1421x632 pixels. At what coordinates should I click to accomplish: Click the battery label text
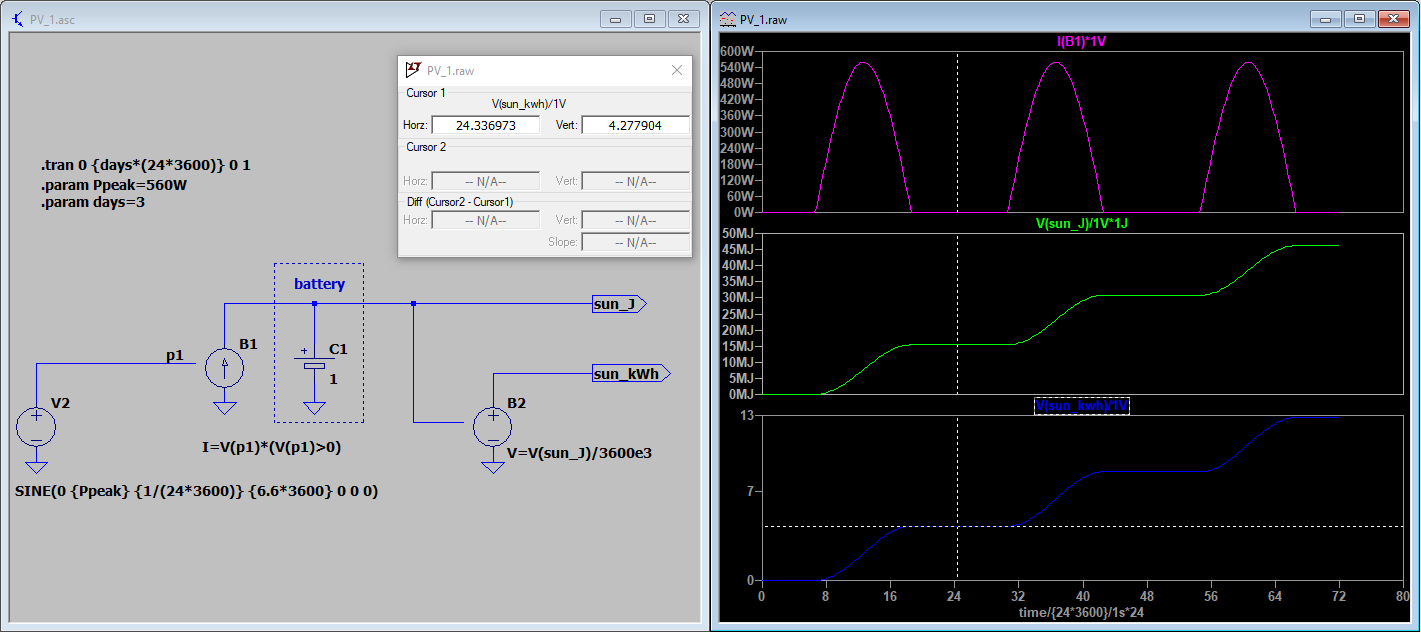(319, 284)
